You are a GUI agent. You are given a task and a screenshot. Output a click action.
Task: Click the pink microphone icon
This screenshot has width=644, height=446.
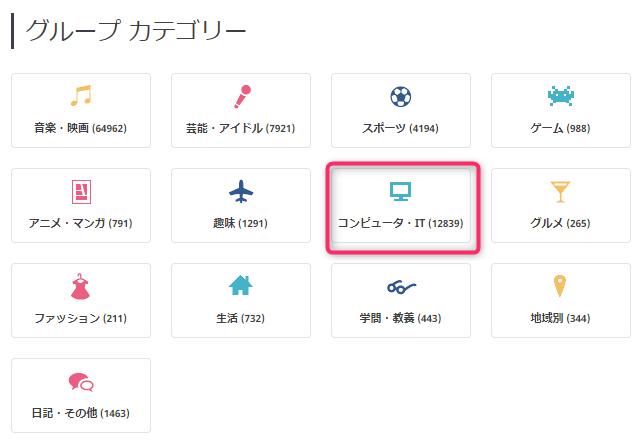coord(242,97)
